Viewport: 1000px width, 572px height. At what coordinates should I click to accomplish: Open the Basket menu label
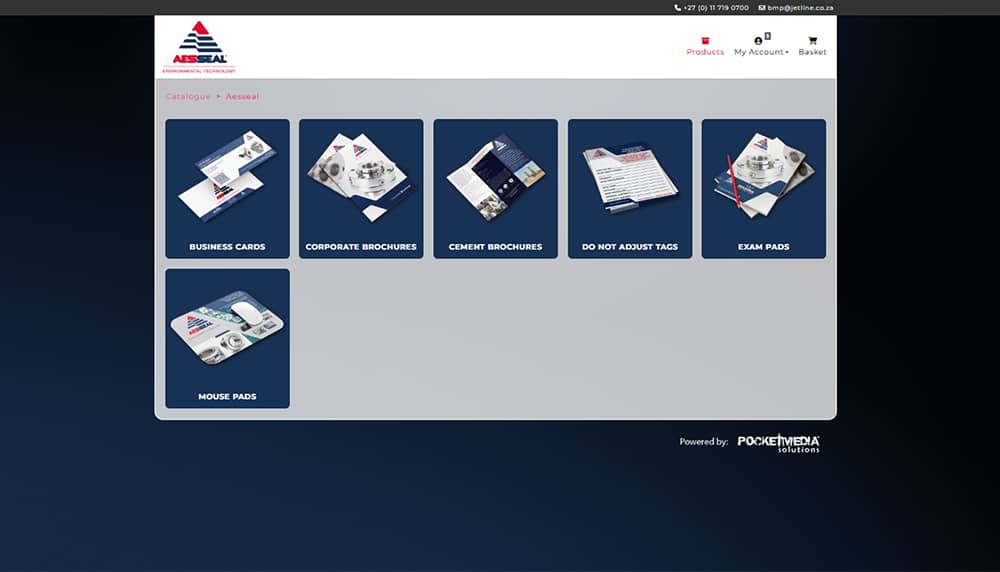(812, 52)
